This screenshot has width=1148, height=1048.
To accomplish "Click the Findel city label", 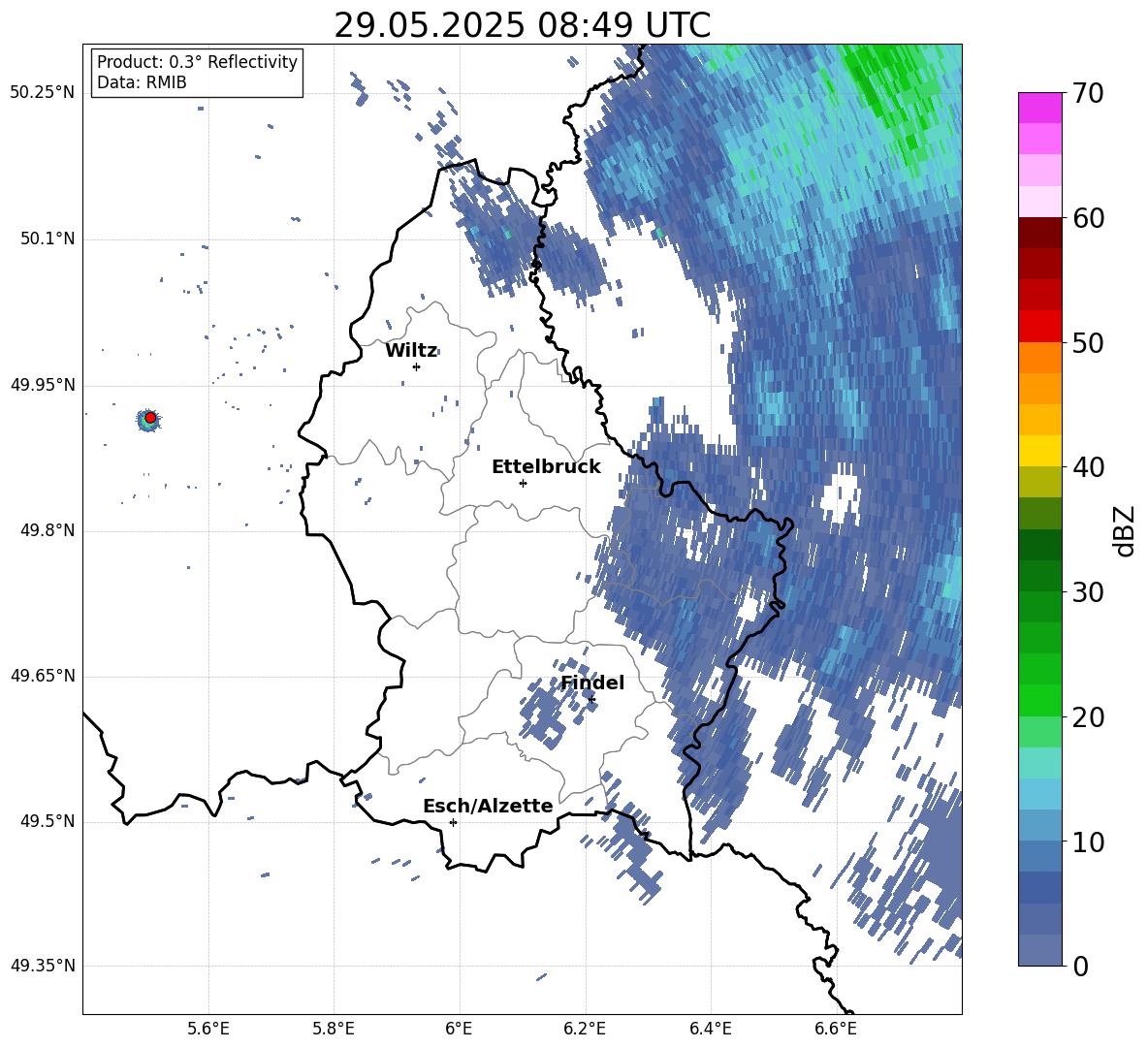I will pos(592,683).
